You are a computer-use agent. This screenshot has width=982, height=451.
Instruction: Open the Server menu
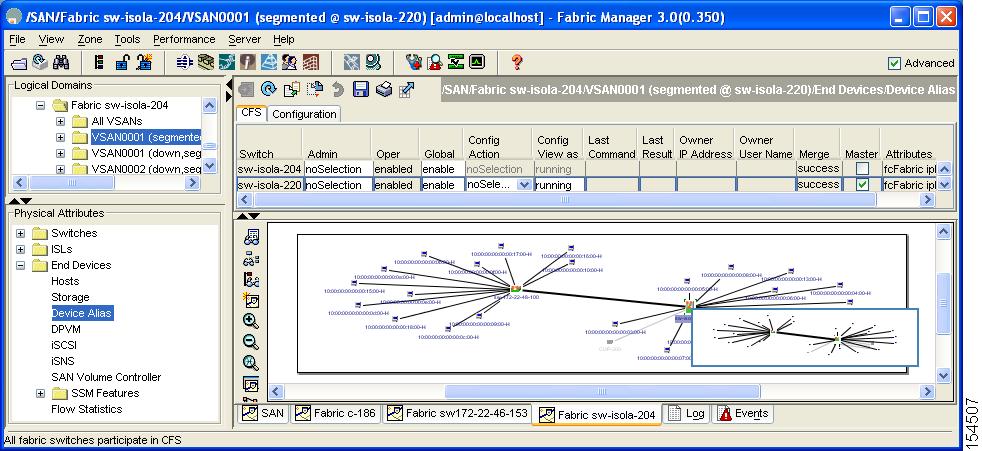(244, 39)
